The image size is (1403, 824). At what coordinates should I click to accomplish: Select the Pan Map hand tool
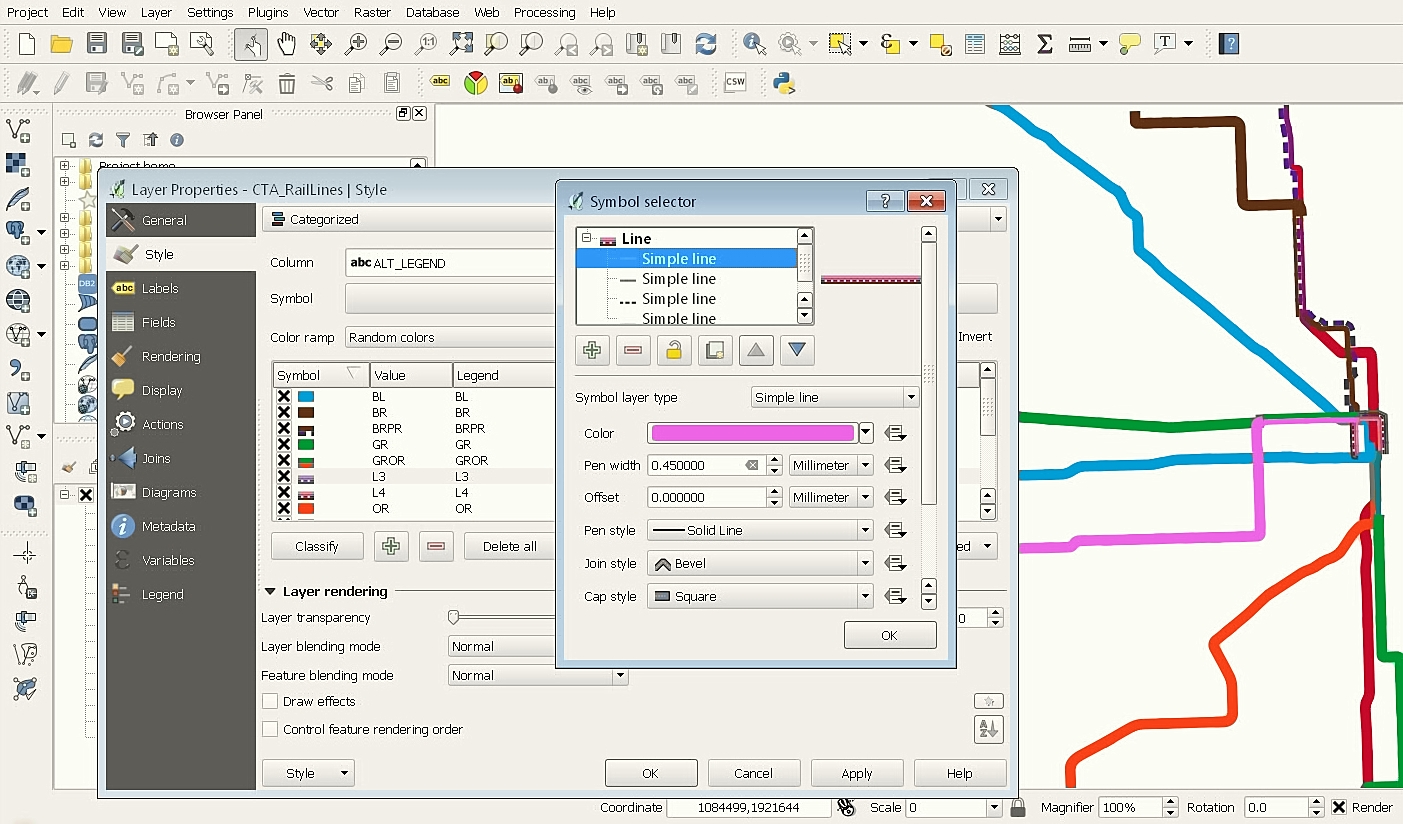(286, 44)
